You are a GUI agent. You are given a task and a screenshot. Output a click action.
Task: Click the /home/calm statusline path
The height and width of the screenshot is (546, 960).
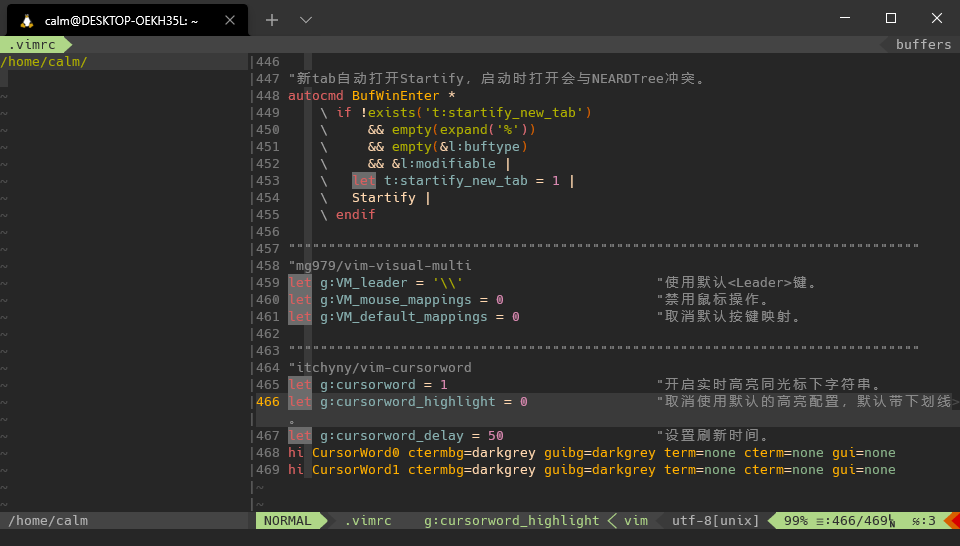click(x=48, y=521)
